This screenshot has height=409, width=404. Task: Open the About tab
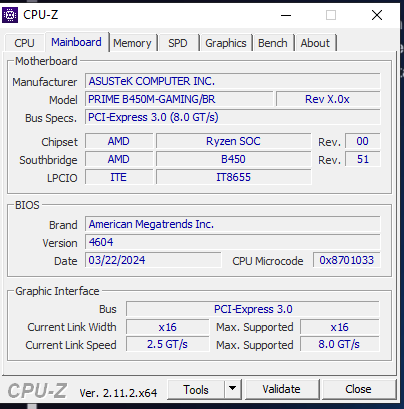pos(315,43)
